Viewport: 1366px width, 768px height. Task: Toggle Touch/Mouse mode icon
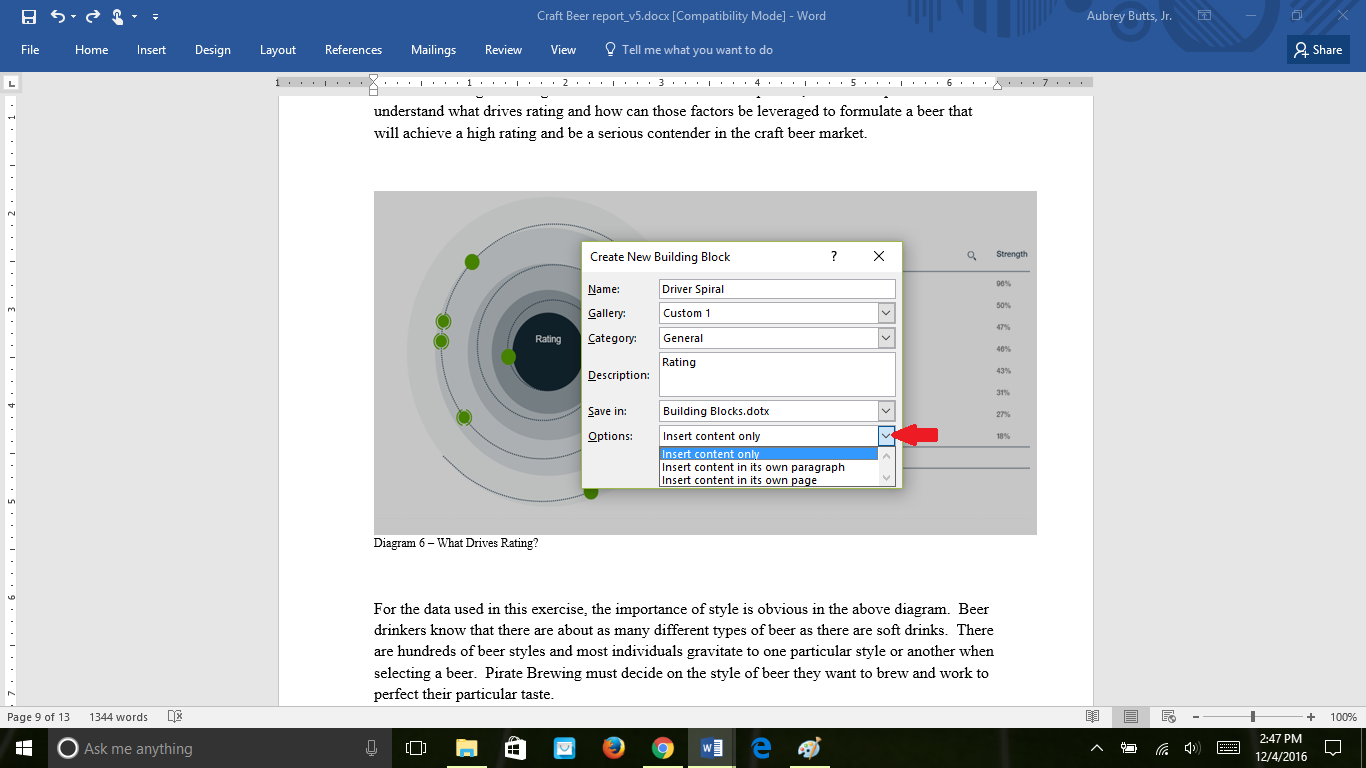[118, 16]
